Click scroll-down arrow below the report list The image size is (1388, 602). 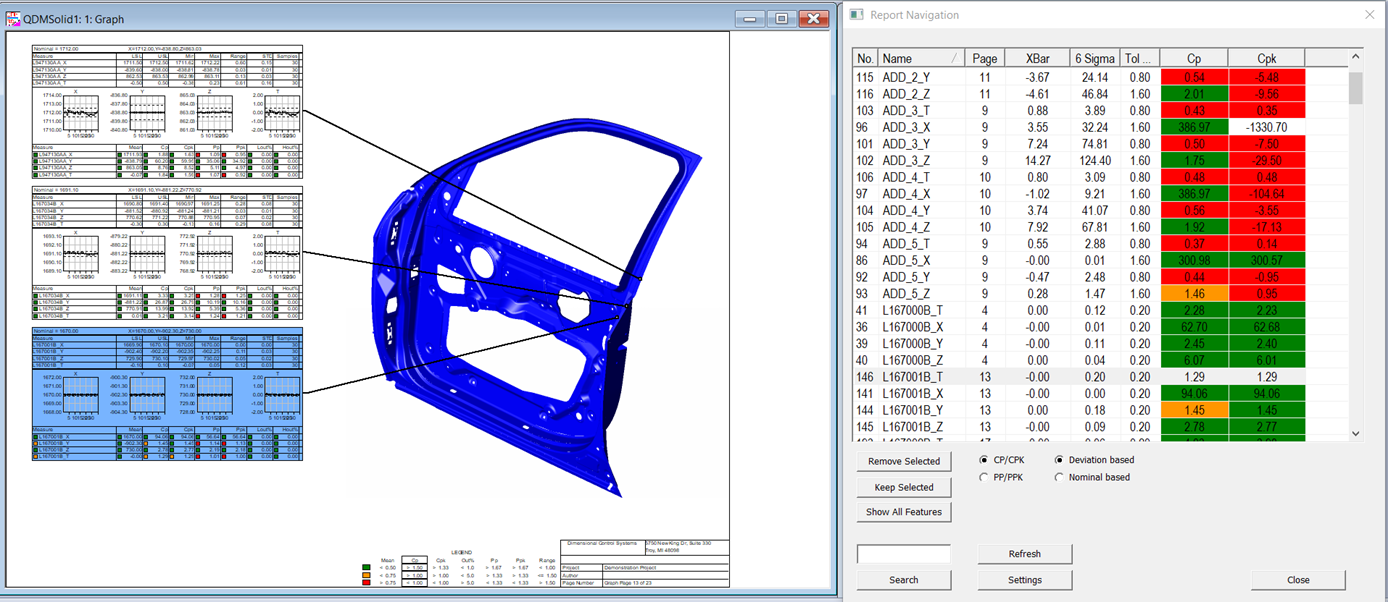pos(1356,434)
